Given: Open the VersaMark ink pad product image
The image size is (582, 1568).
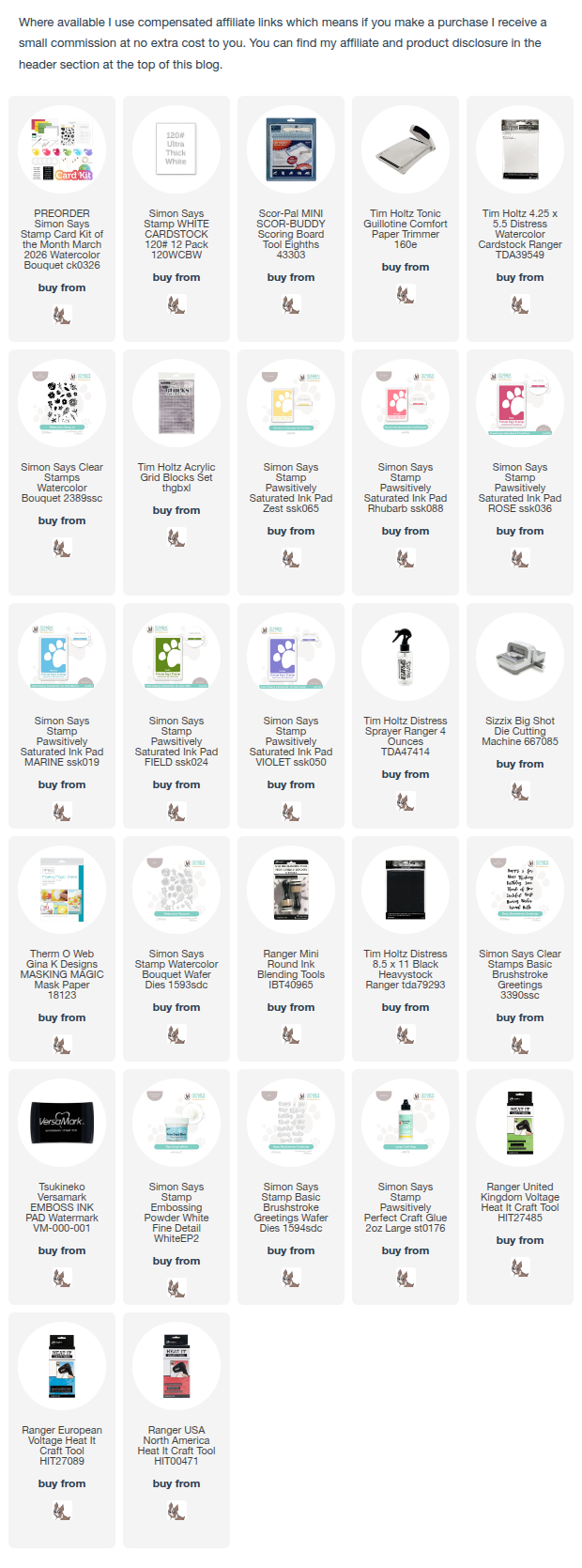Looking at the screenshot, I should point(62,1122).
